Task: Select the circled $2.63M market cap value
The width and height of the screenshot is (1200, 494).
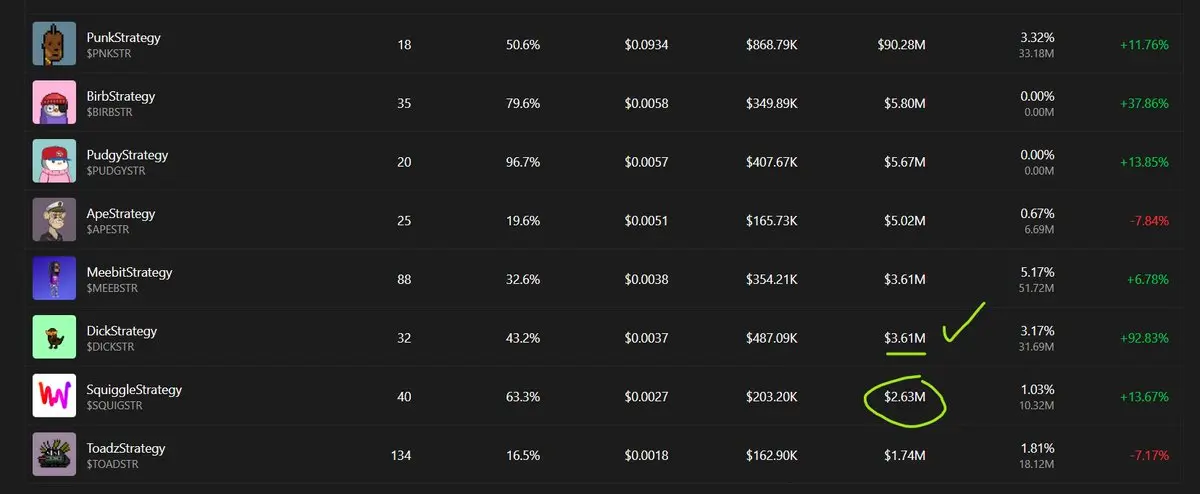Action: click(904, 397)
